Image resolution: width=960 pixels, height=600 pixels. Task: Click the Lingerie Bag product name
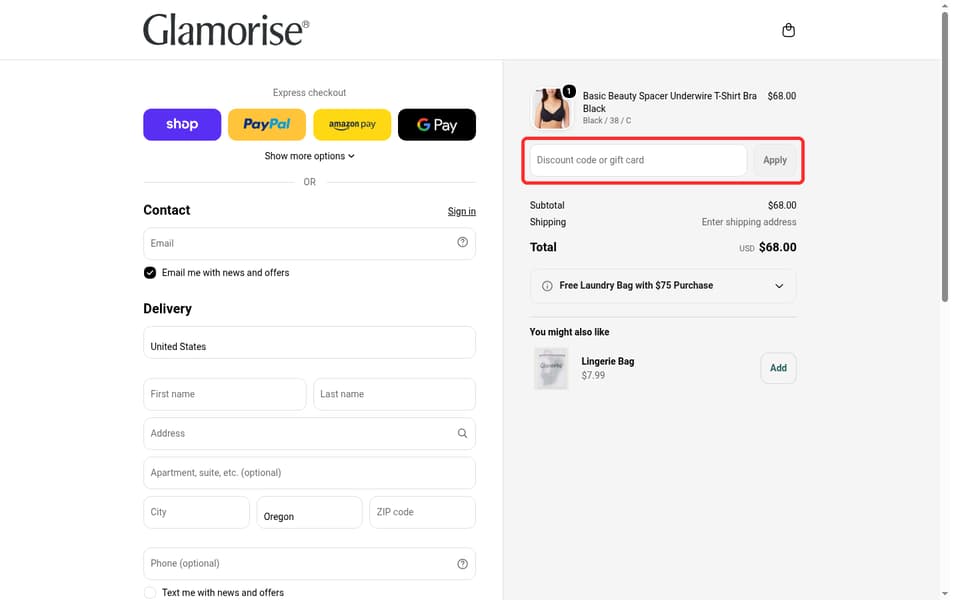pyautogui.click(x=607, y=361)
